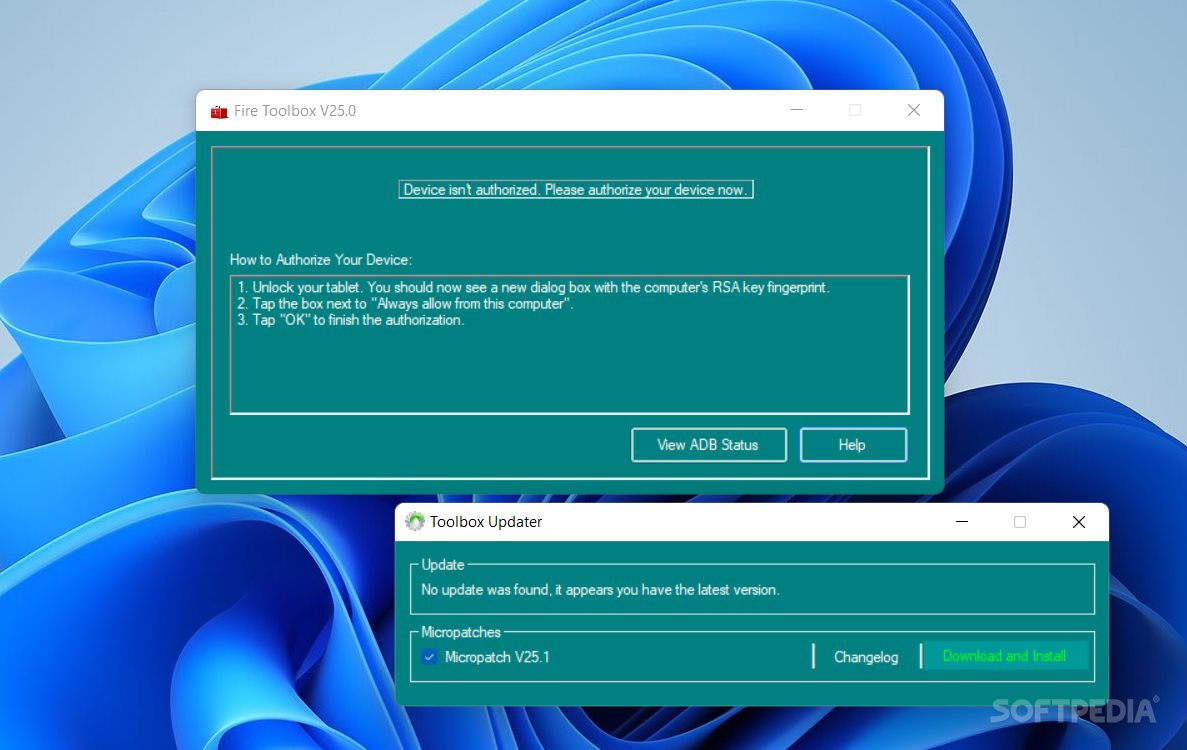Minimize the Fire Toolbox window
The image size is (1187, 750).
[x=796, y=110]
